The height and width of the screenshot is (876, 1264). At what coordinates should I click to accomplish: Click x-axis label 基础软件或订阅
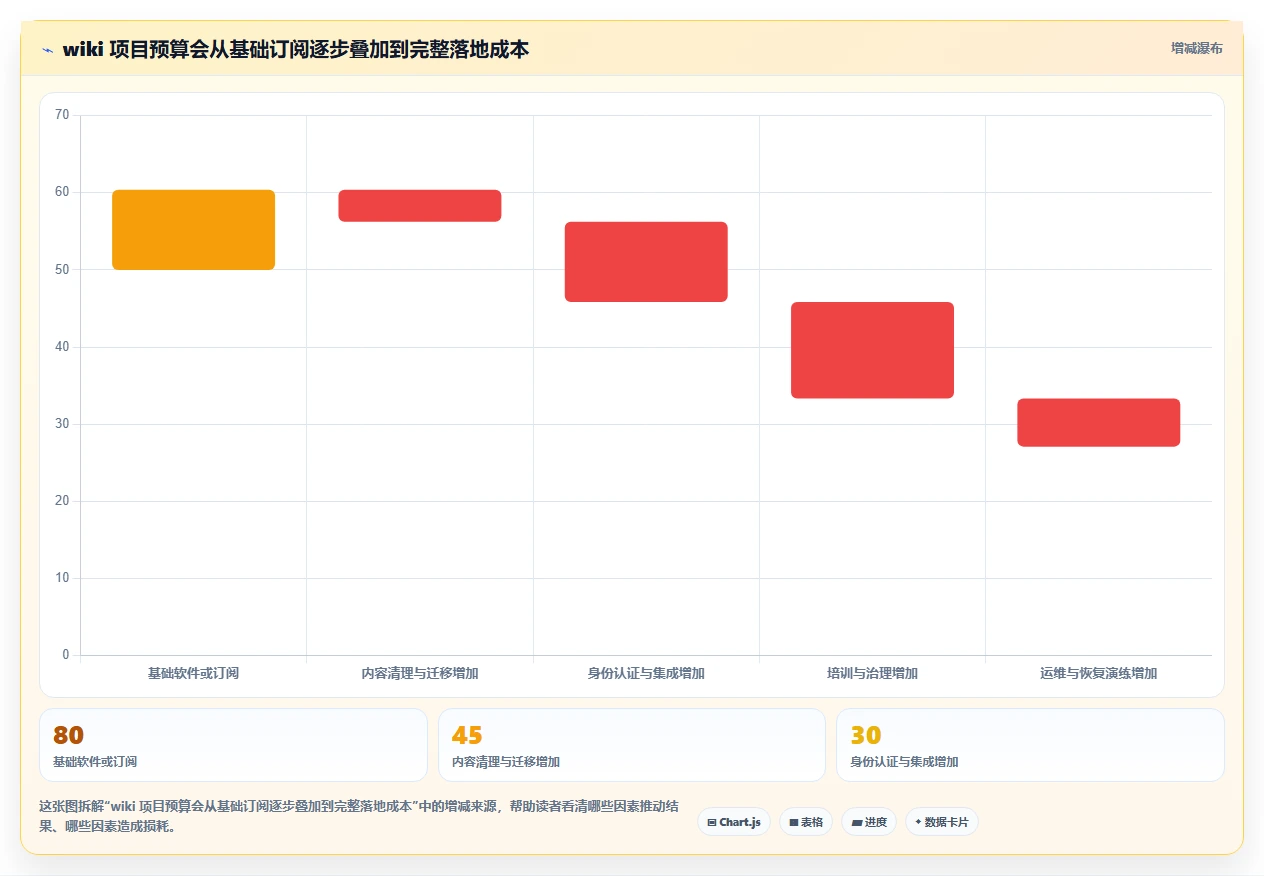coord(193,673)
